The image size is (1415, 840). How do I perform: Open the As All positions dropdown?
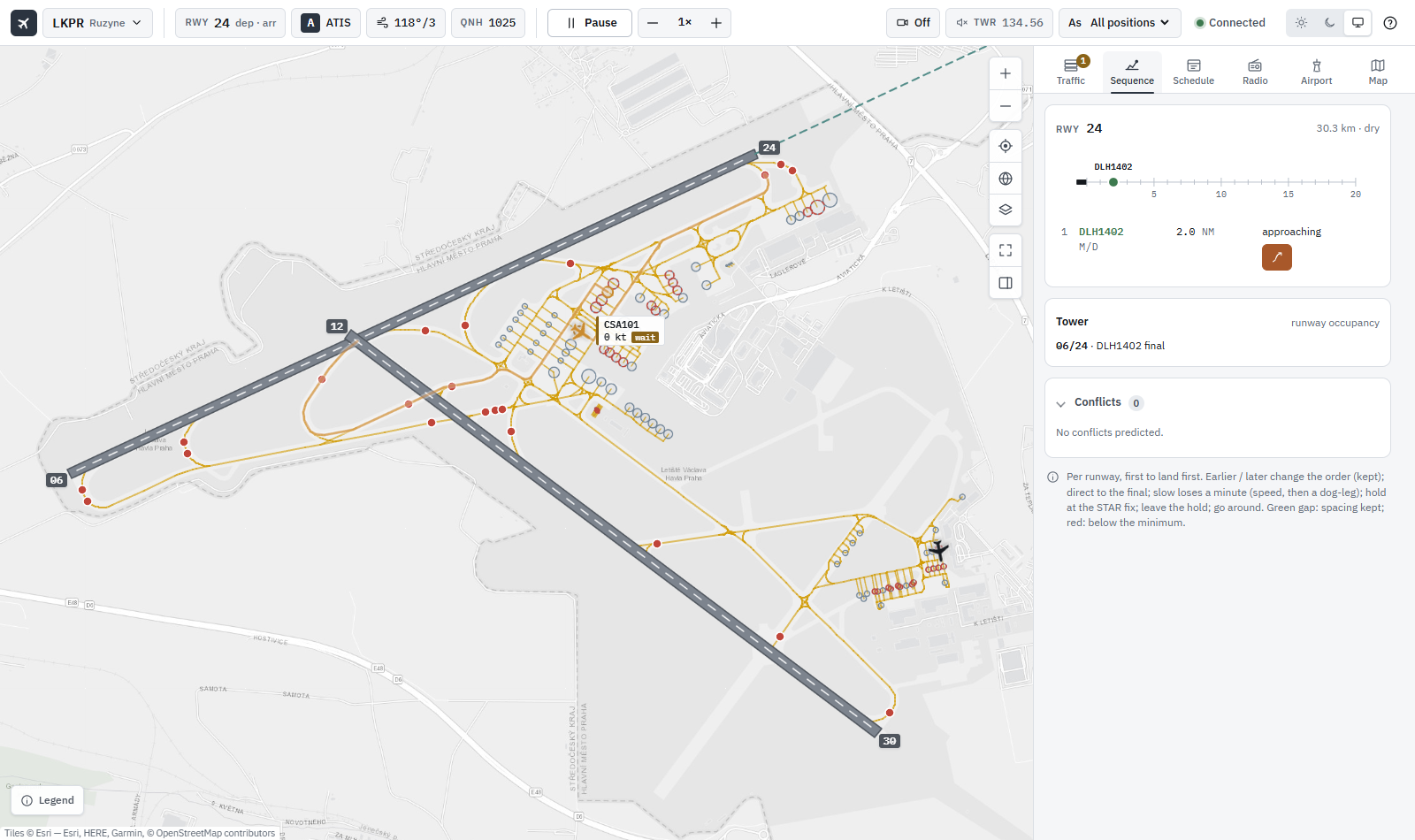(1119, 23)
